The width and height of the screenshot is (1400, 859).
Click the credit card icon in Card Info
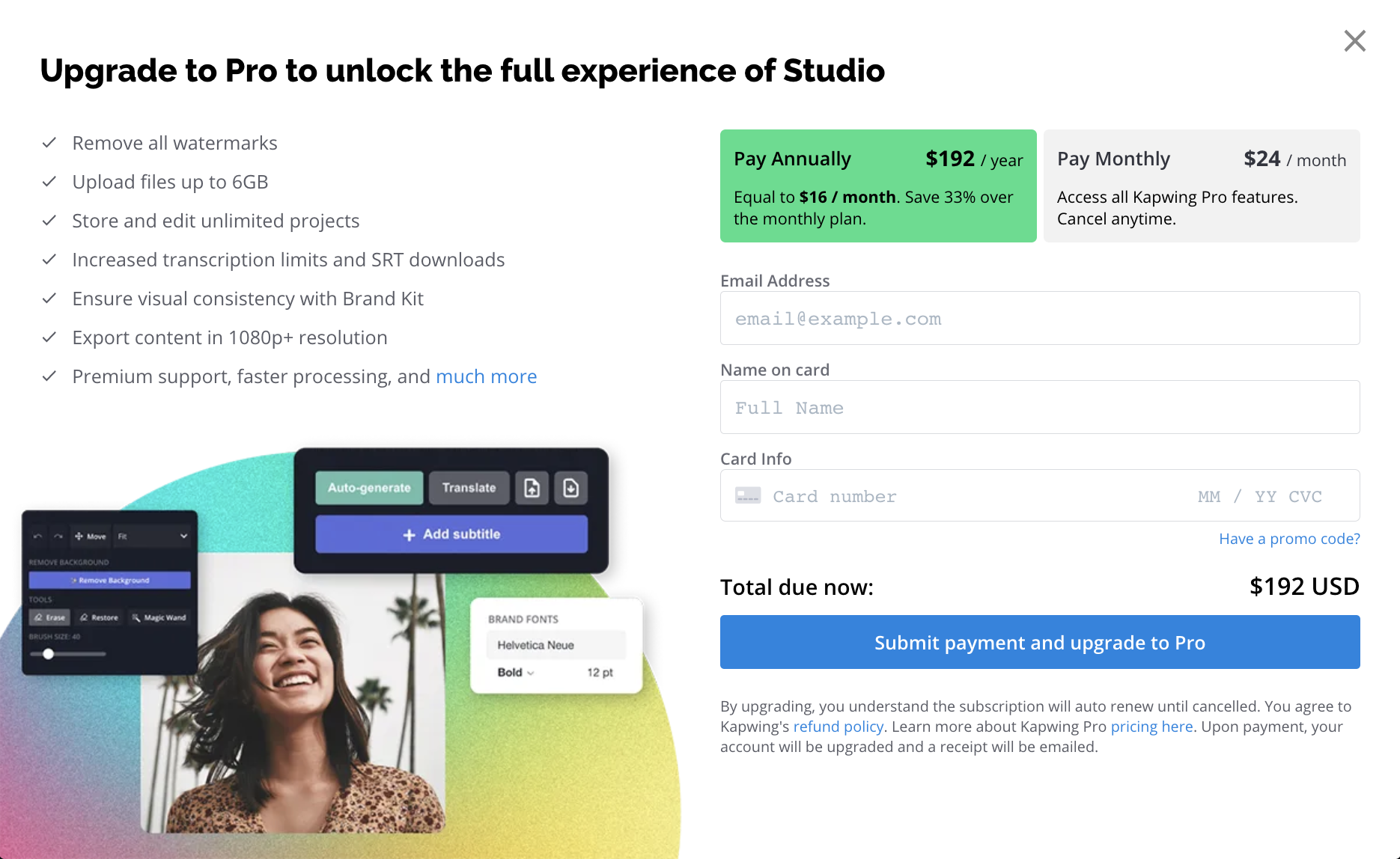[x=747, y=496]
